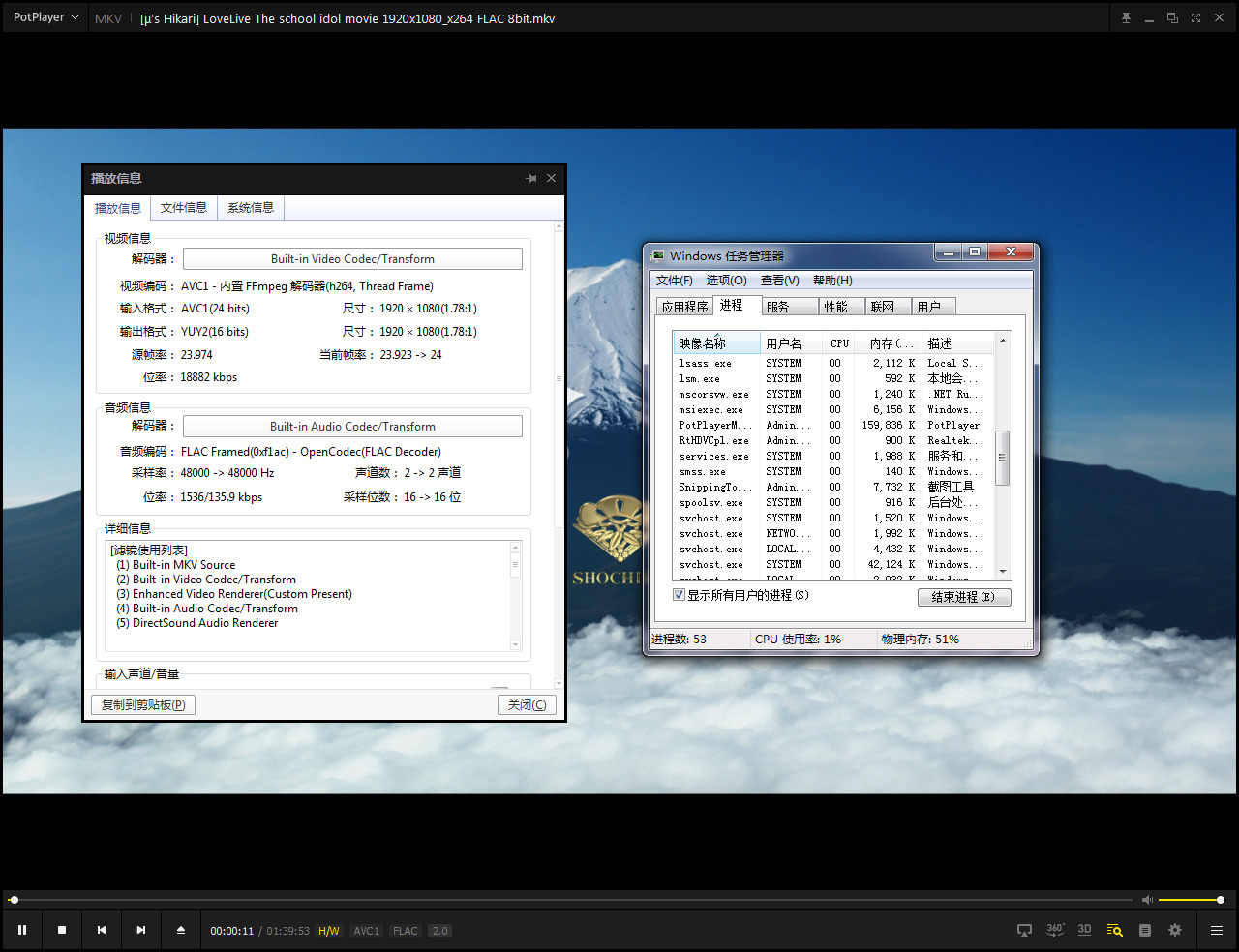Open the screen cast/broadcast icon

tap(1024, 930)
